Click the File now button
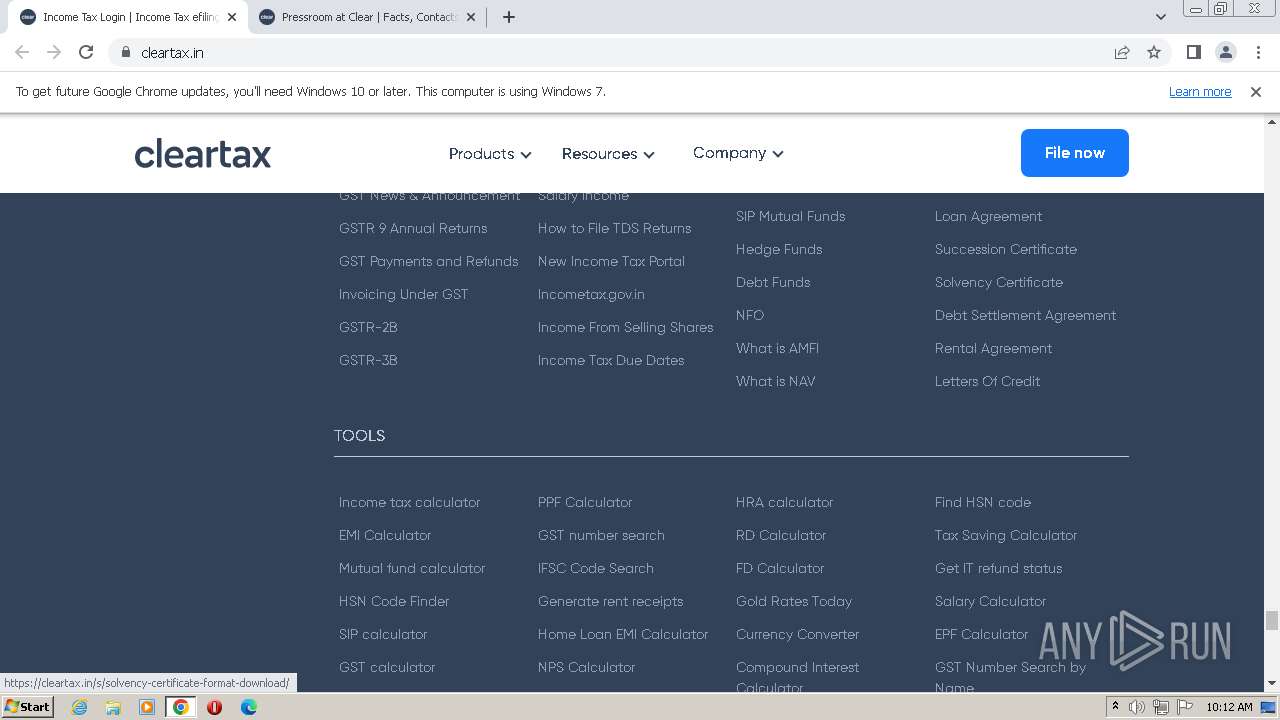Image resolution: width=1280 pixels, height=720 pixels. tap(1075, 153)
